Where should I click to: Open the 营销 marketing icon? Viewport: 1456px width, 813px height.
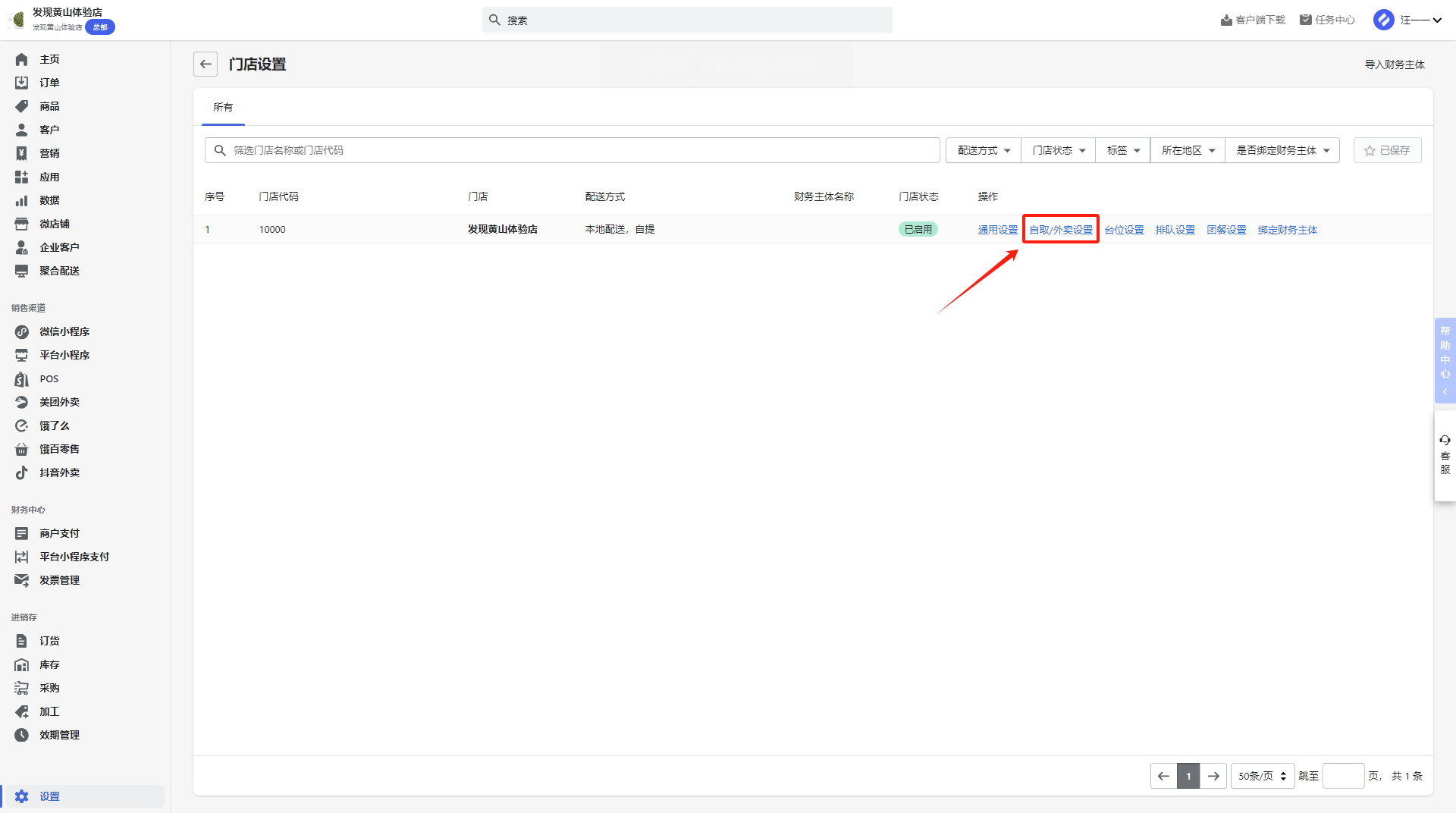click(x=21, y=153)
